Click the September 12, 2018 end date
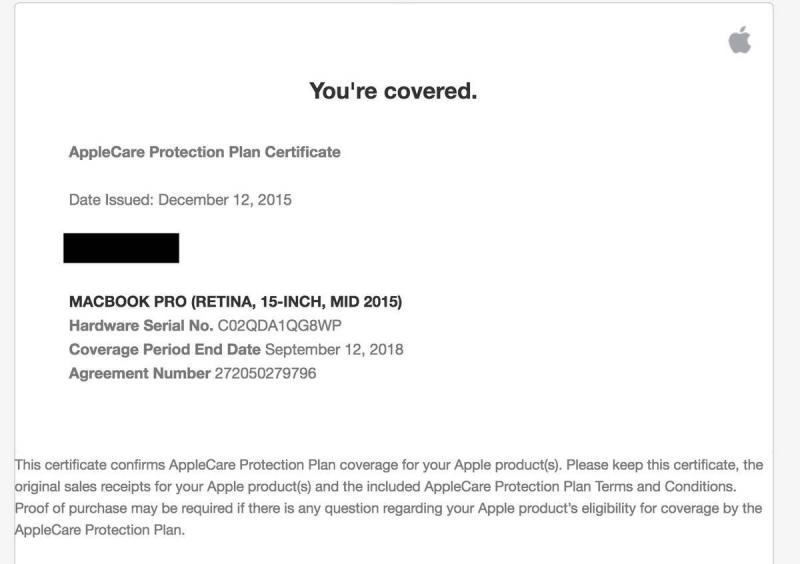The width and height of the screenshot is (800, 564). [335, 350]
